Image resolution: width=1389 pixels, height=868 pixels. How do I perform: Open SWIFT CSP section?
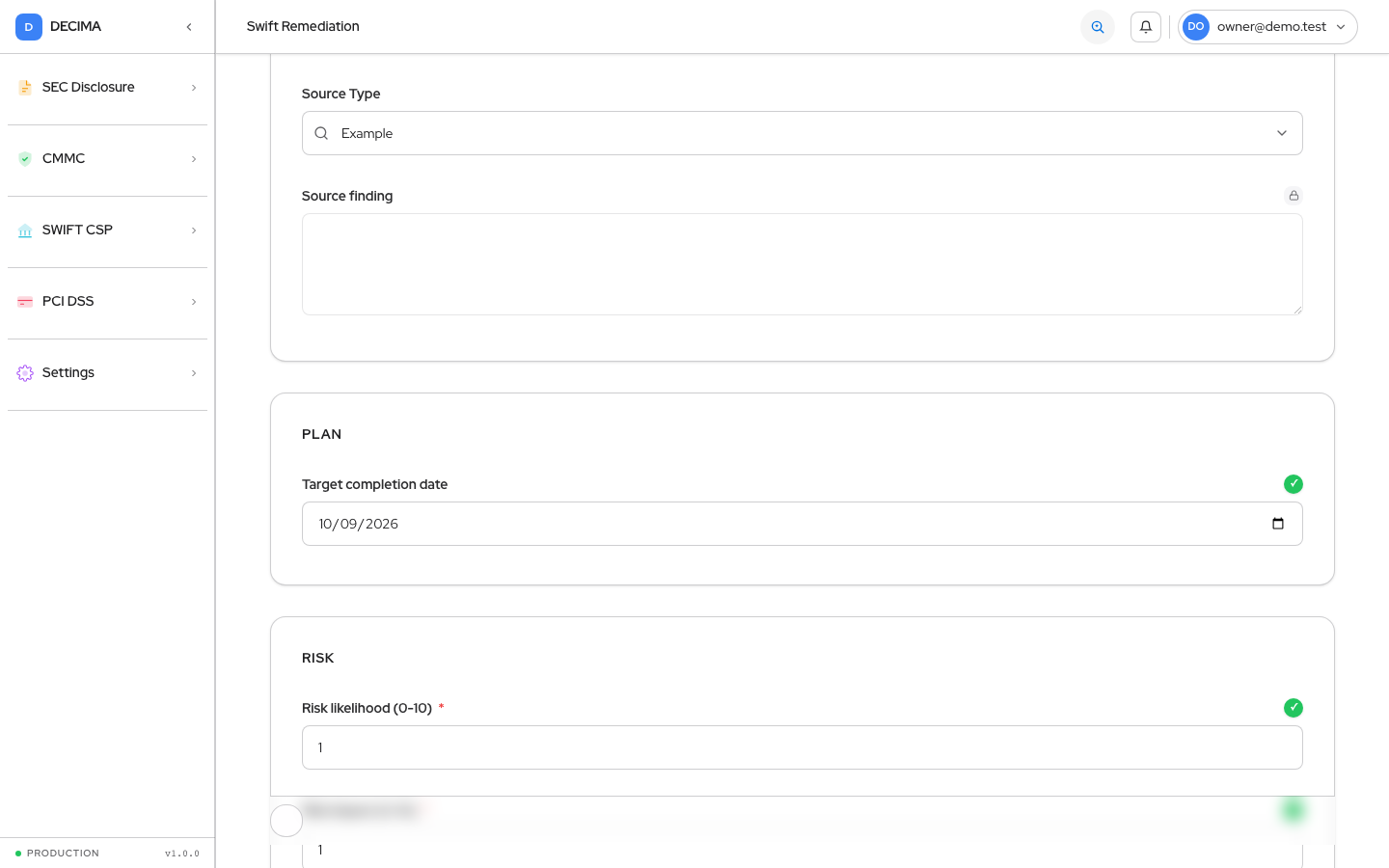[107, 231]
